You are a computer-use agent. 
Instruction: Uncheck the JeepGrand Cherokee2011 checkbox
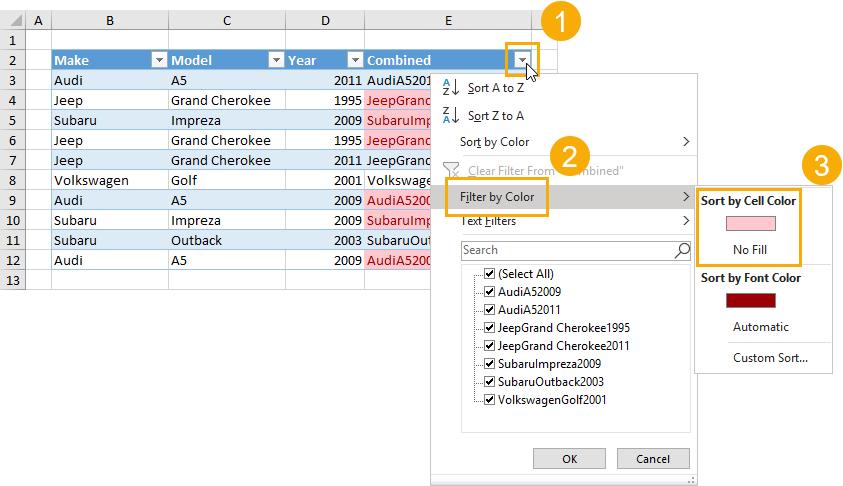489,346
